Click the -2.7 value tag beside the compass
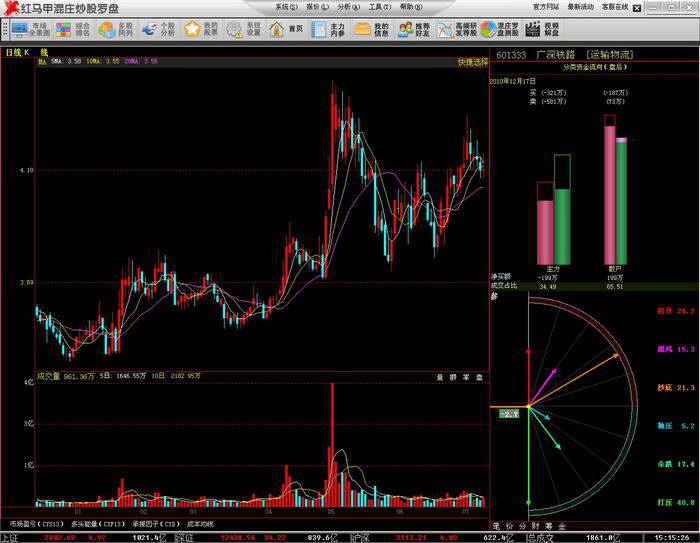700x543 pixels. (x=509, y=414)
